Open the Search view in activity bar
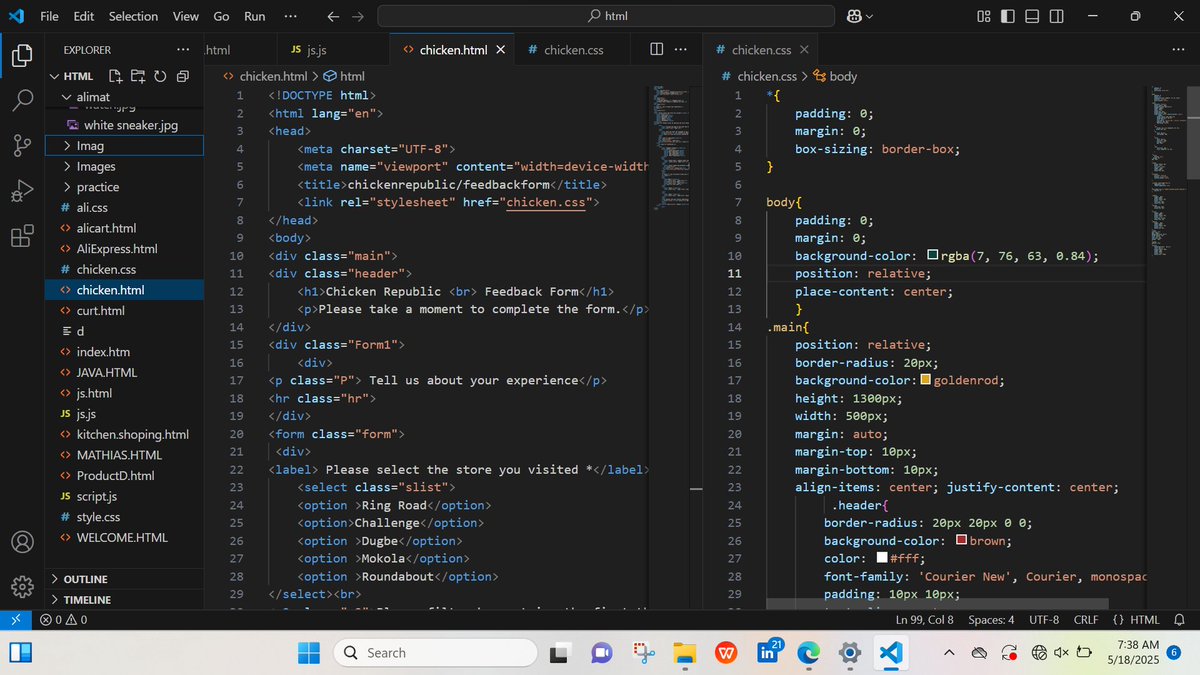The height and width of the screenshot is (675, 1200). [x=22, y=101]
